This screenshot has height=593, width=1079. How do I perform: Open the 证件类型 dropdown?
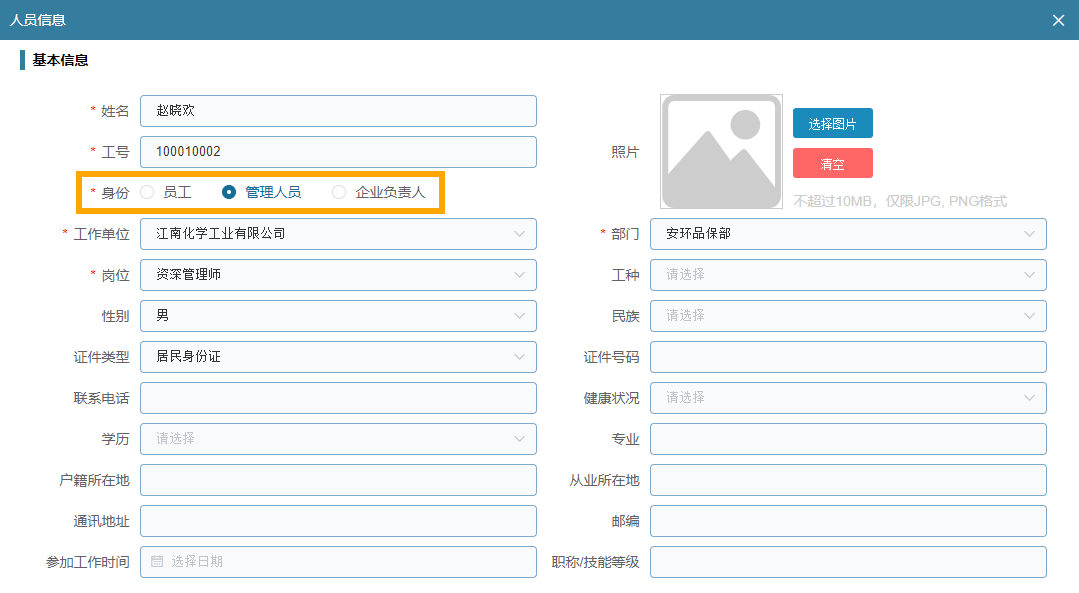tap(338, 357)
